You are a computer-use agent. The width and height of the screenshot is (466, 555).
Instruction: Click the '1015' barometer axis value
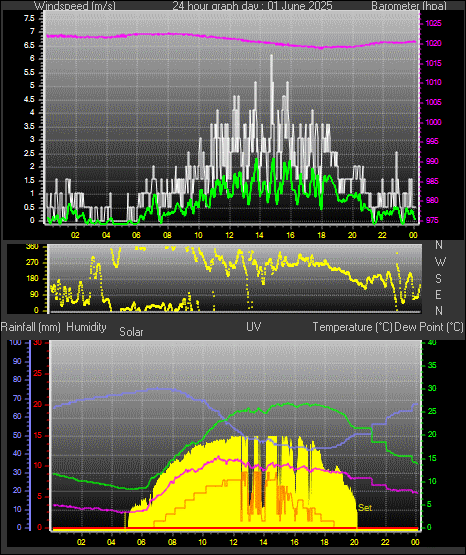coord(433,63)
